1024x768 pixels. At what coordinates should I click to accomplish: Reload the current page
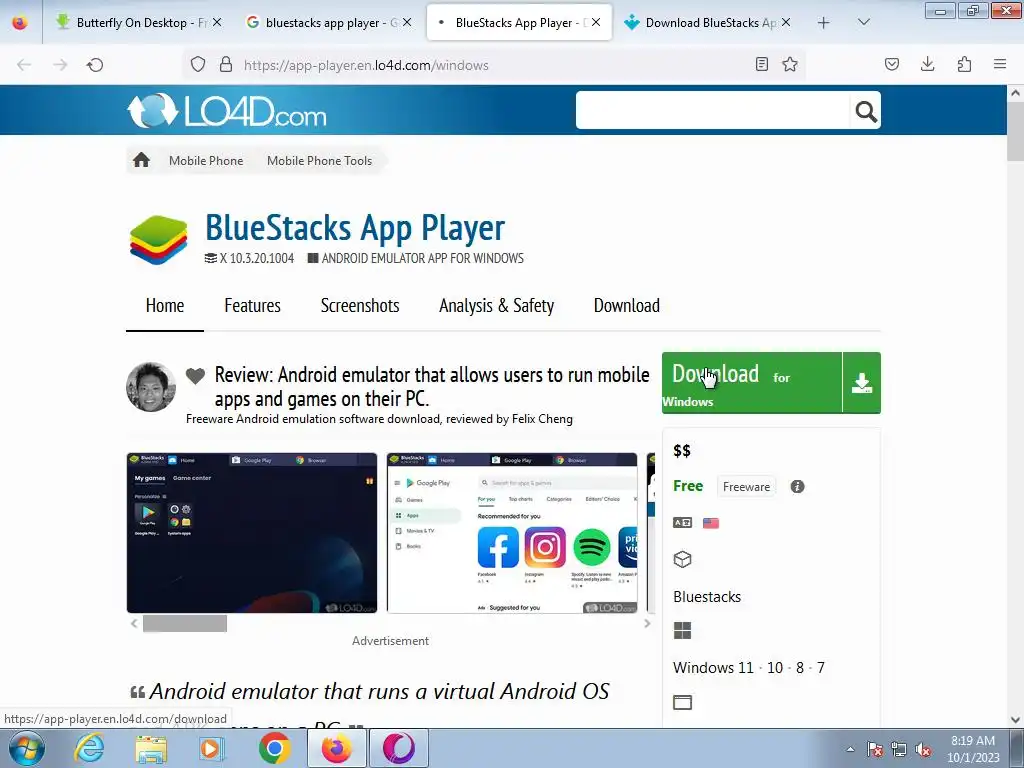95,65
